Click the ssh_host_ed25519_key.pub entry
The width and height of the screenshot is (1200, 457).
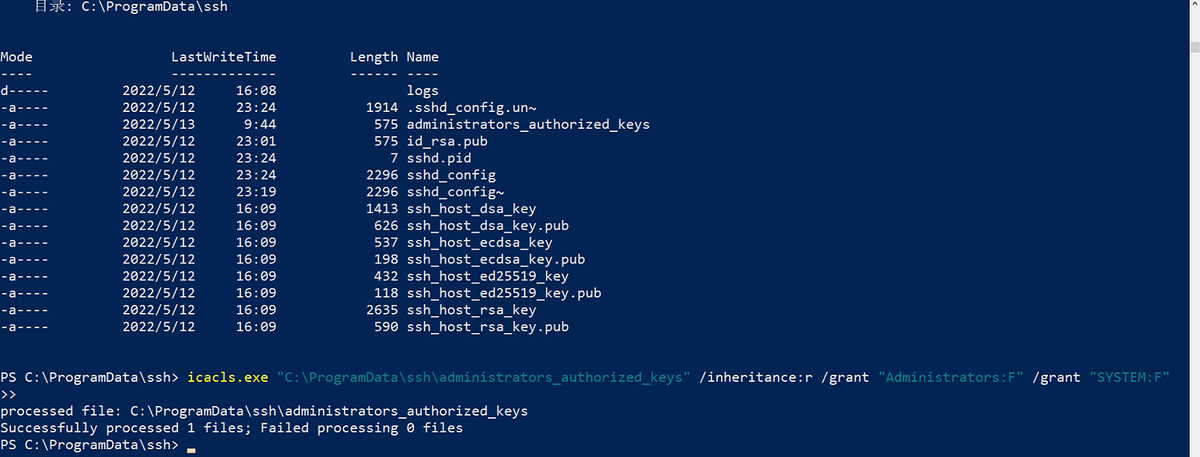click(x=503, y=293)
